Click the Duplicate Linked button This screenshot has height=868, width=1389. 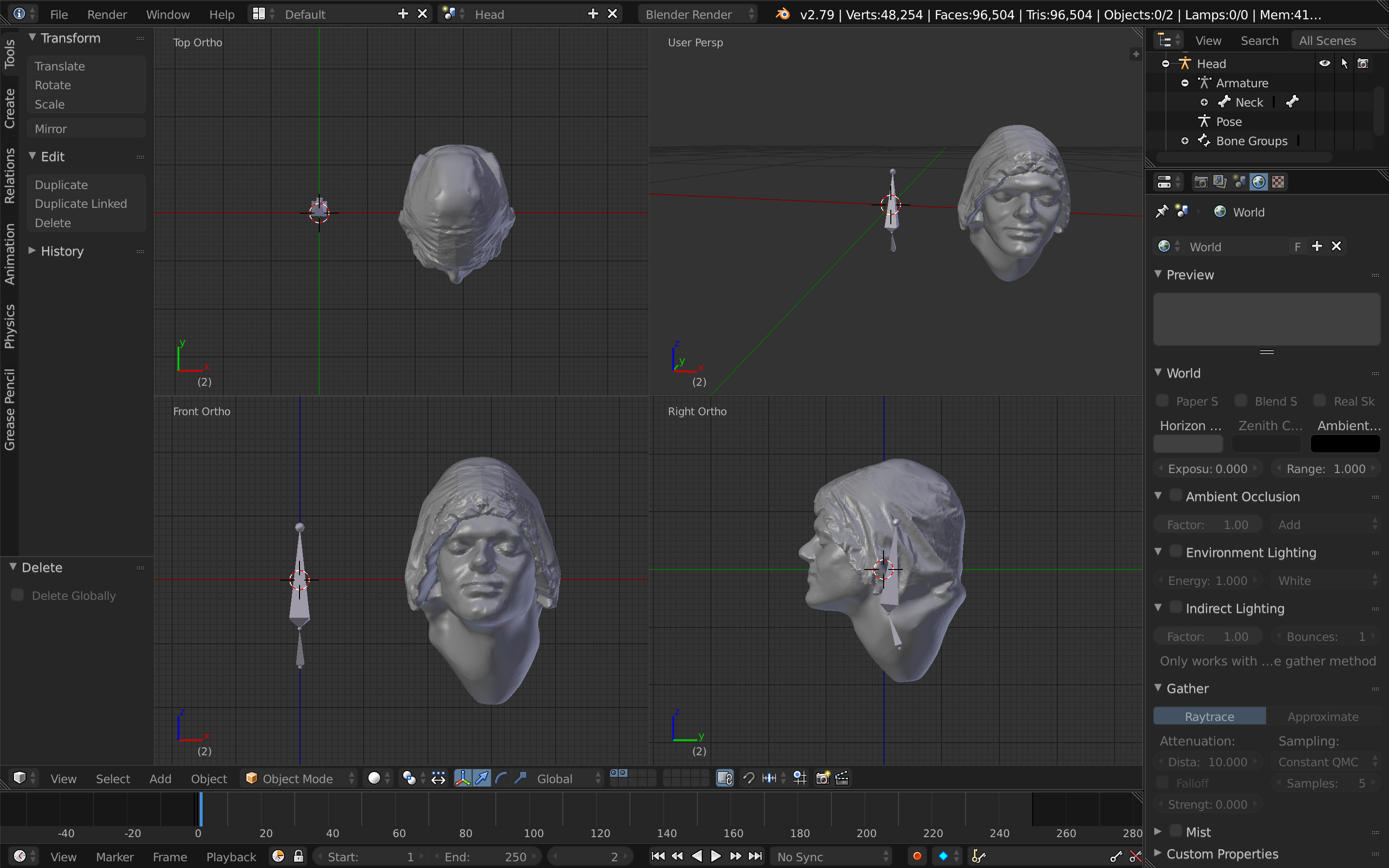[x=86, y=204]
